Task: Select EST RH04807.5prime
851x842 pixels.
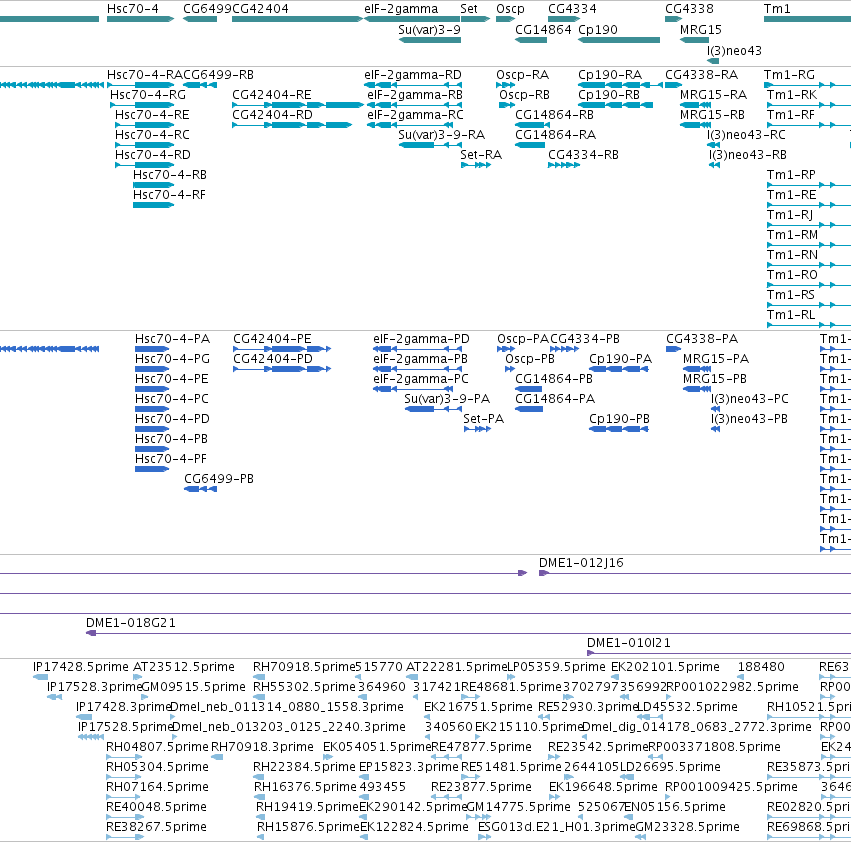Action: click(157, 747)
